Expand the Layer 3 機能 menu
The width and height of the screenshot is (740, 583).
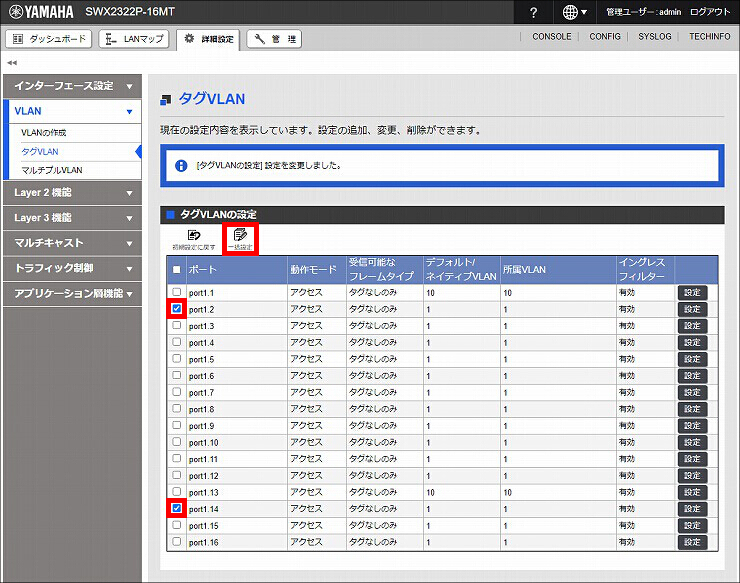tap(72, 218)
